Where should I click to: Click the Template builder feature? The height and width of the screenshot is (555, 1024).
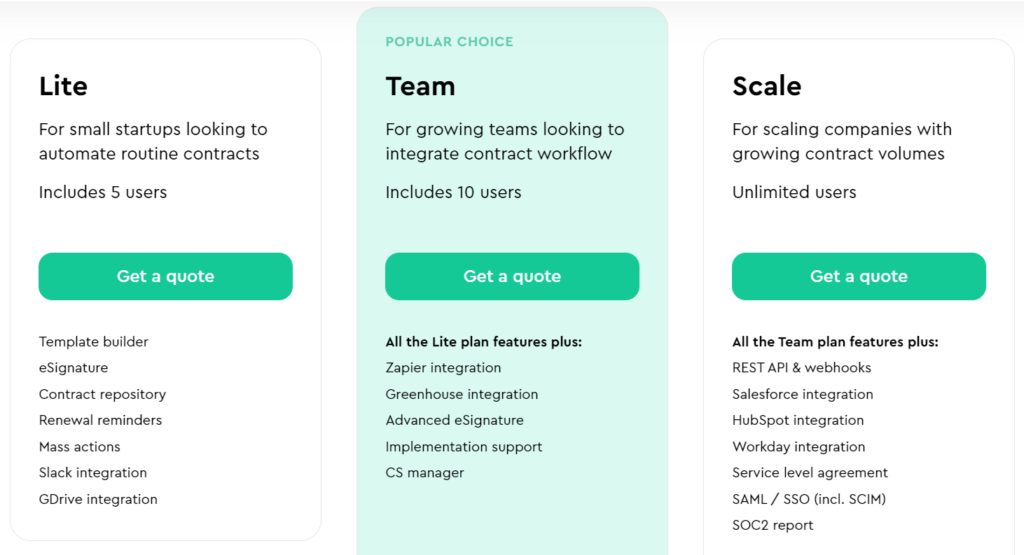coord(93,341)
